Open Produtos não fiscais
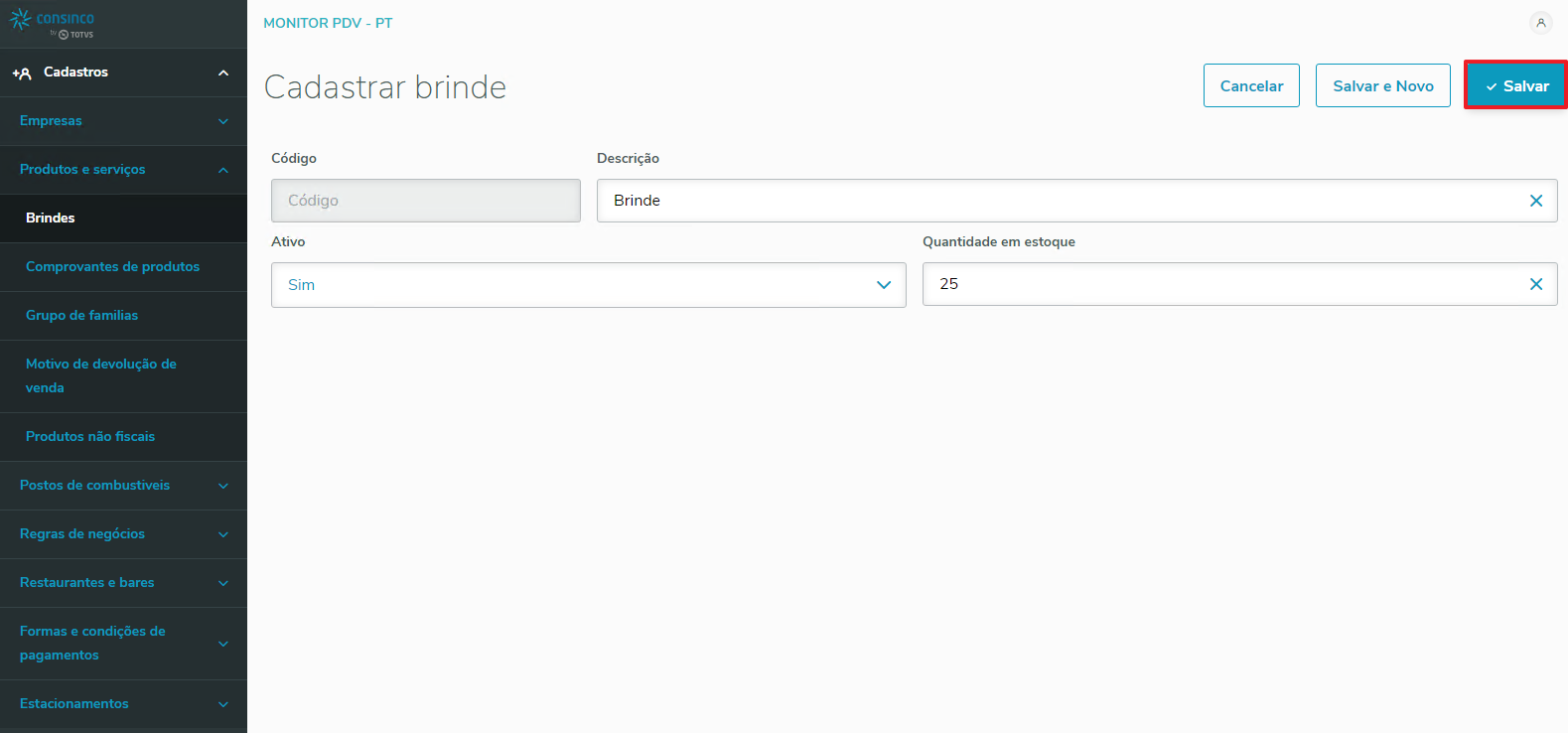This screenshot has height=733, width=1568. pos(123,437)
